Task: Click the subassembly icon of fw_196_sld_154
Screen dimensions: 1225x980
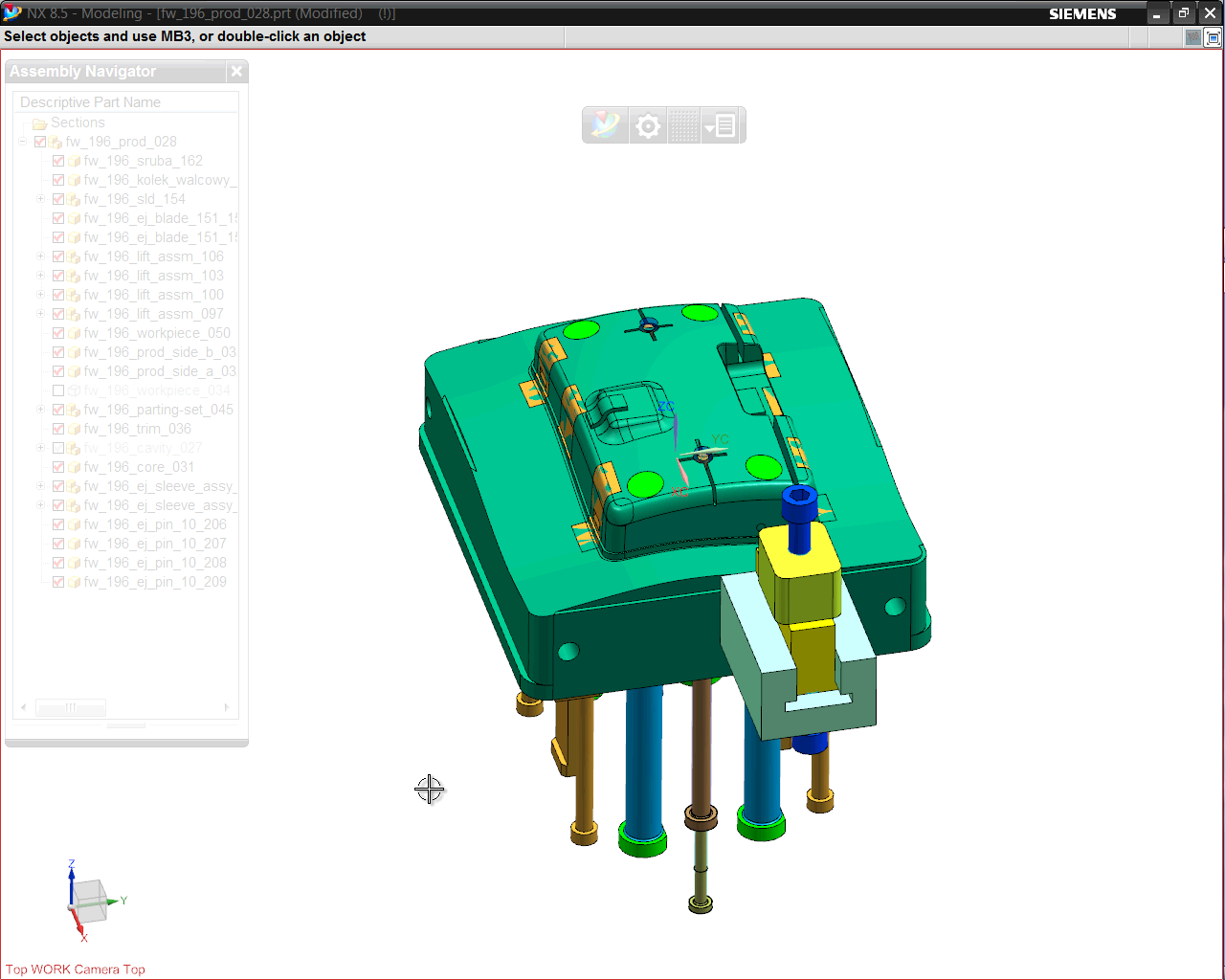Action: click(x=74, y=200)
